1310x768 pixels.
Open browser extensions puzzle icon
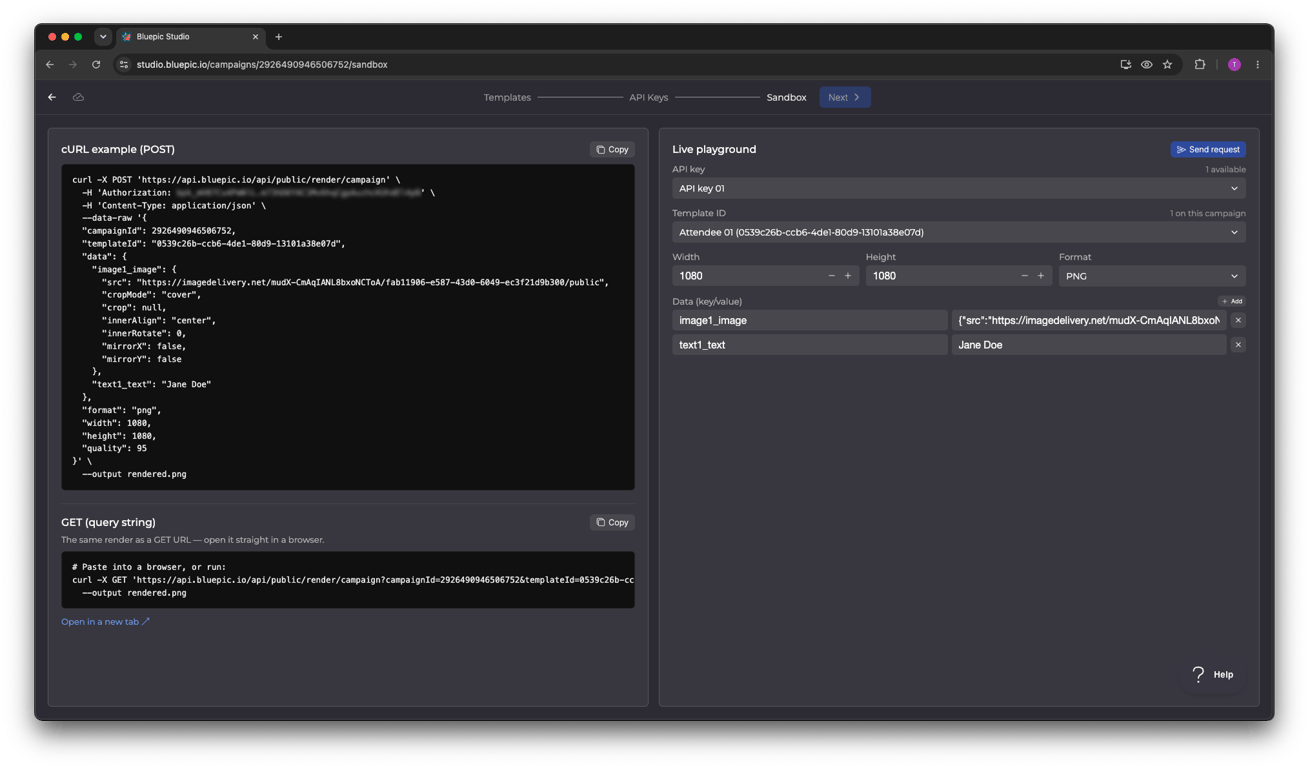pos(1200,65)
